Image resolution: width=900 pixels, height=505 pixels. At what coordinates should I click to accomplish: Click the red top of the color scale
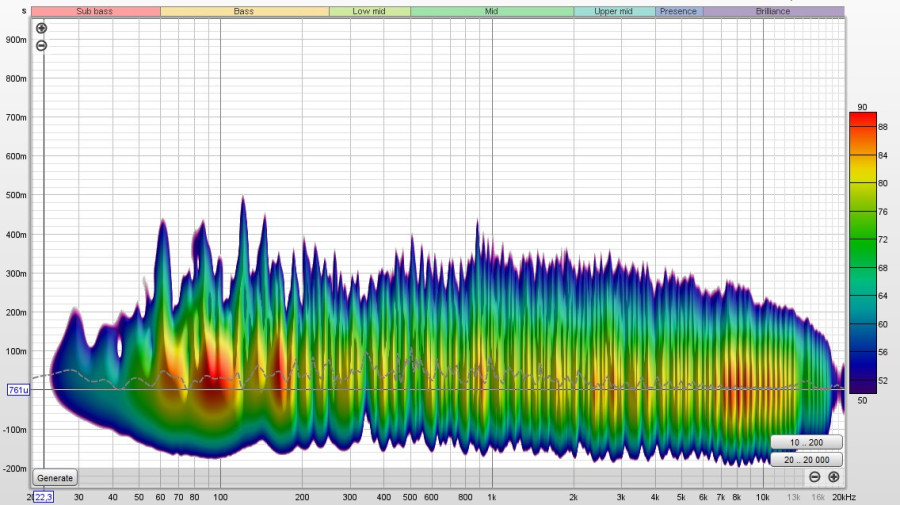point(862,118)
